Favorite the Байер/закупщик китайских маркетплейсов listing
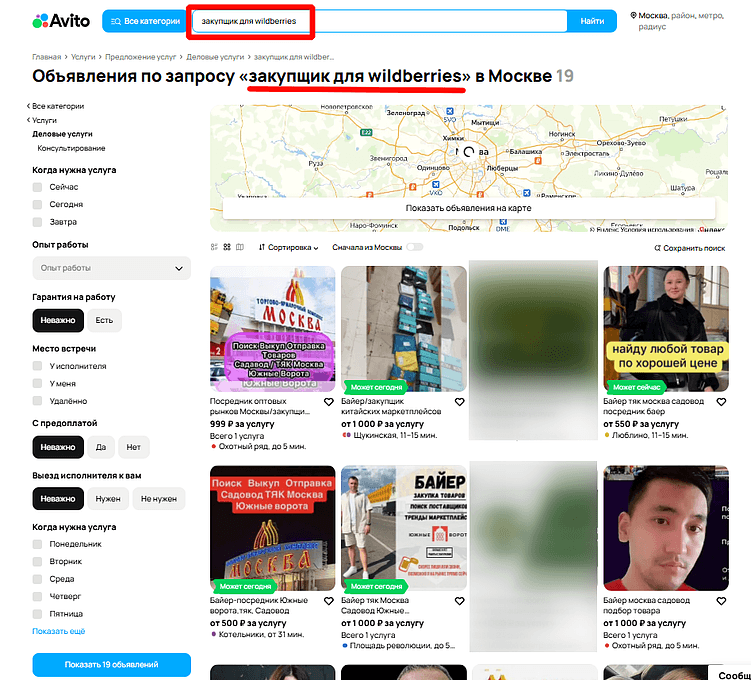 [x=459, y=402]
